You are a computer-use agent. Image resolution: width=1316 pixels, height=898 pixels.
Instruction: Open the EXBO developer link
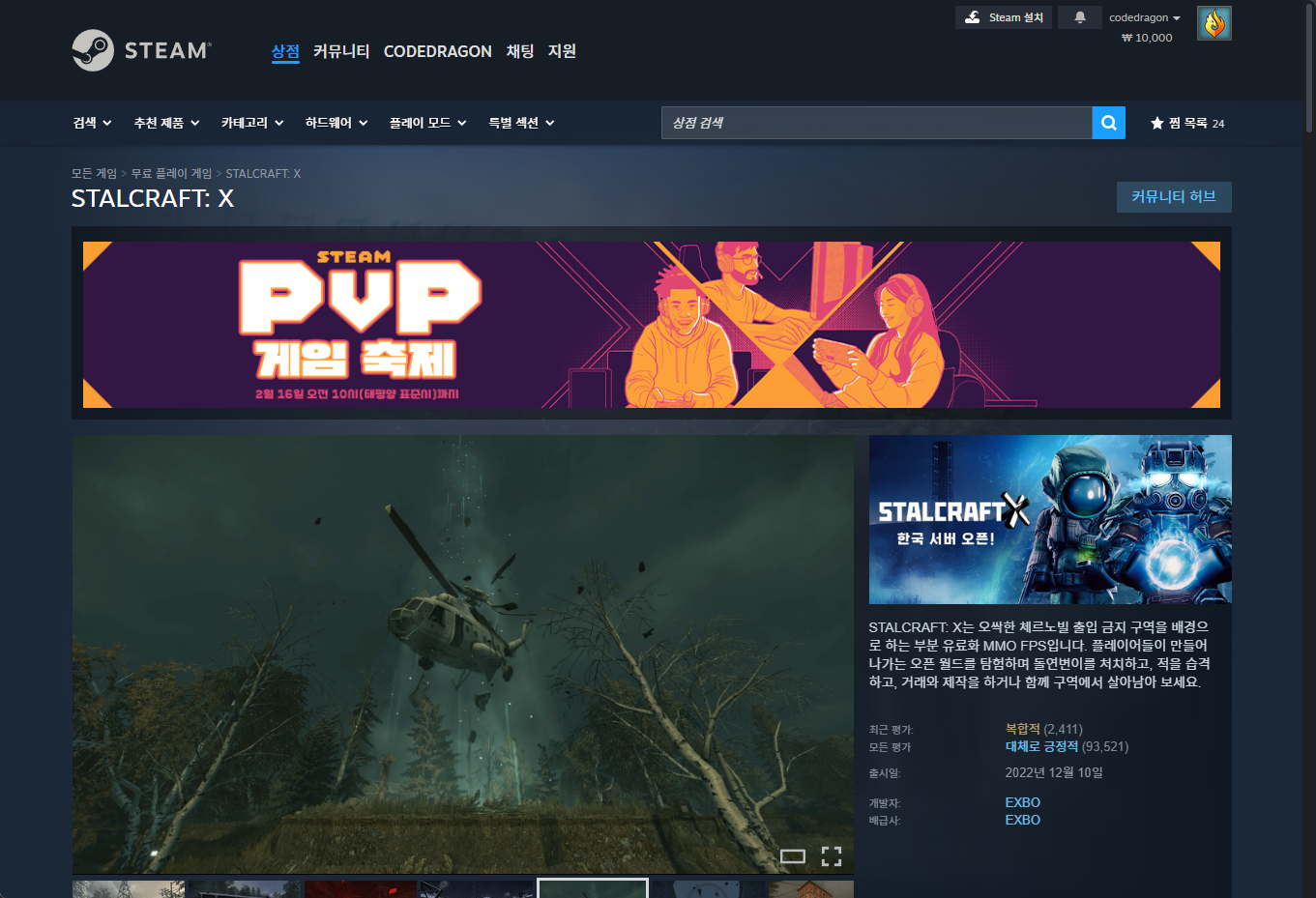pyautogui.click(x=1023, y=802)
